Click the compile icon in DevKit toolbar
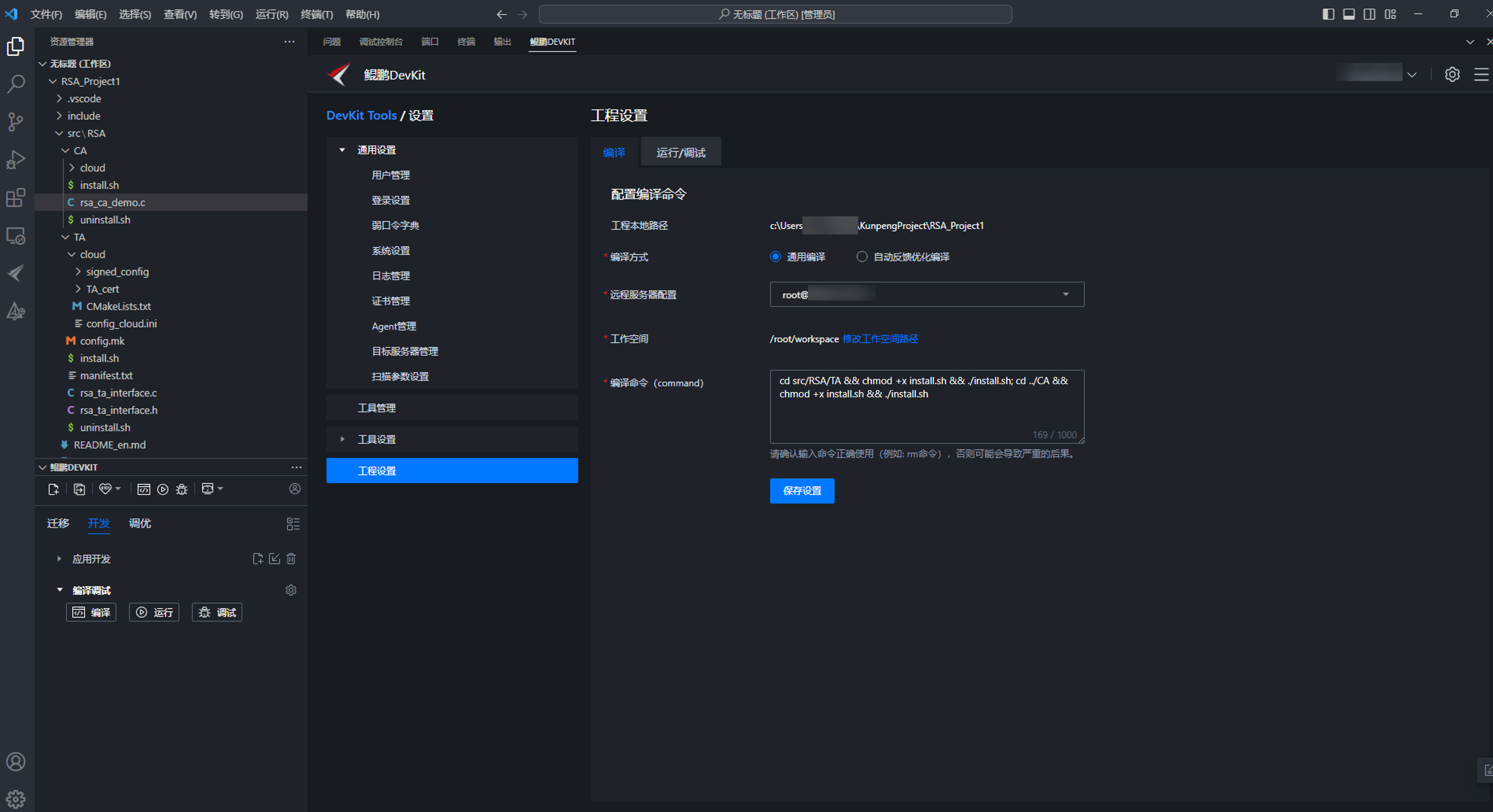 [144, 489]
